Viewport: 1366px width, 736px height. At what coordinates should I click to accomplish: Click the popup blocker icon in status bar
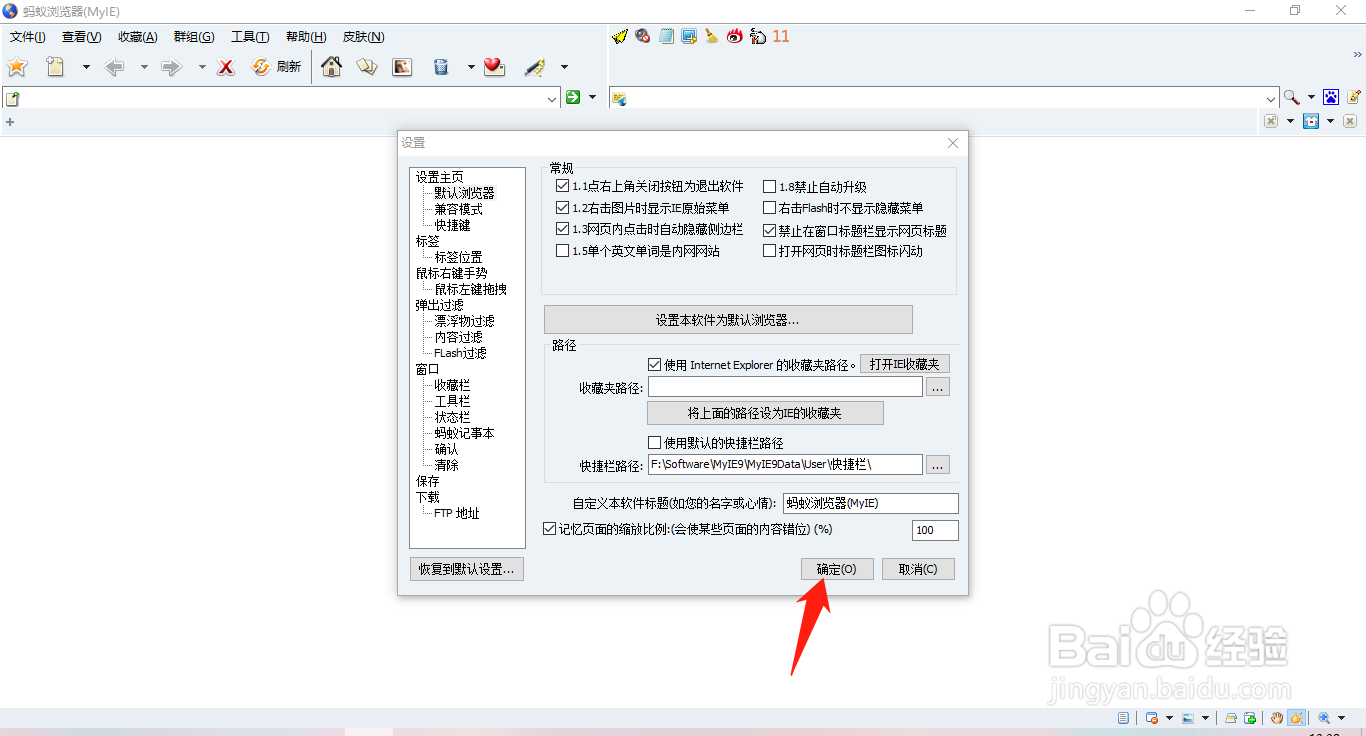[x=1152, y=718]
